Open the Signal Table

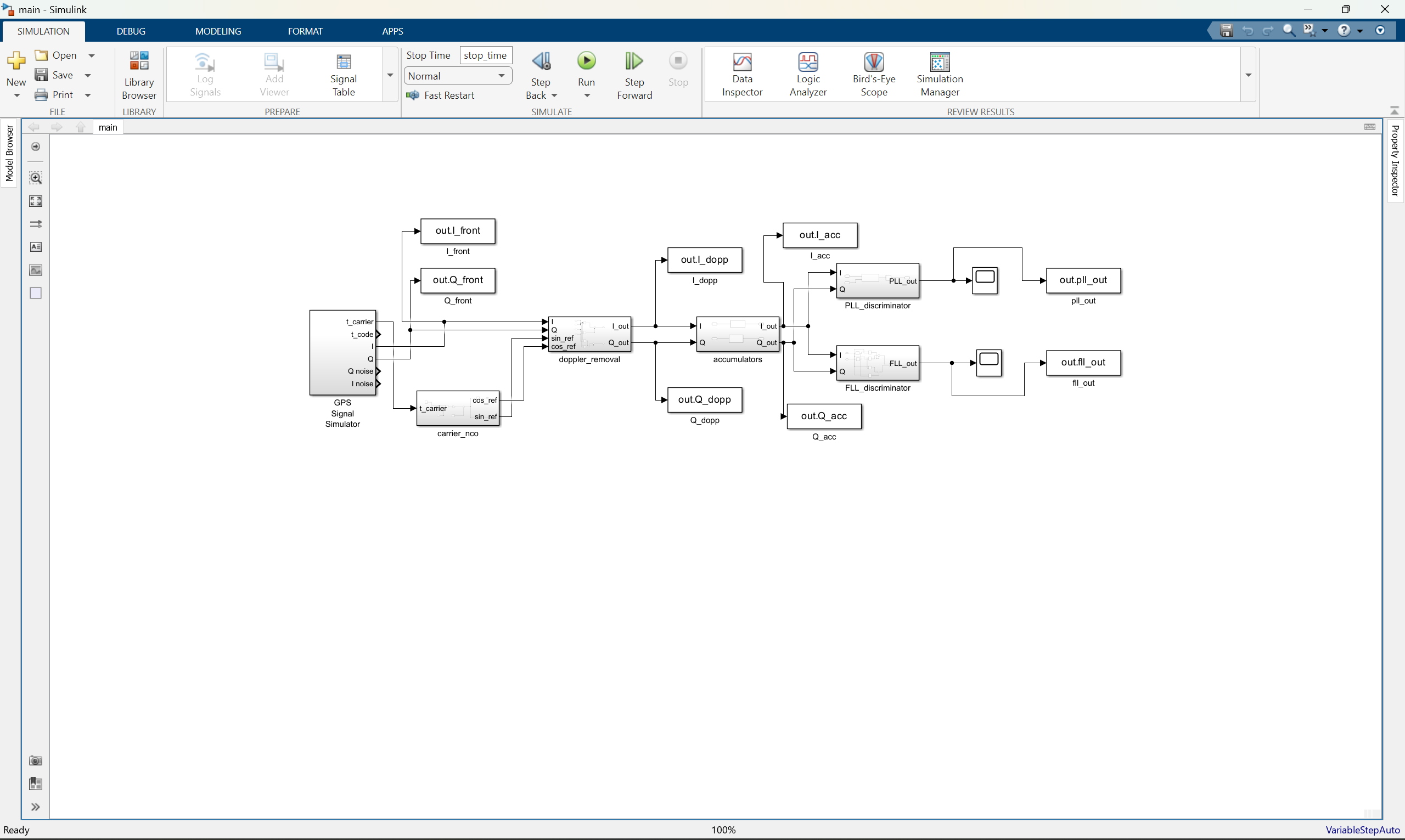pyautogui.click(x=343, y=75)
